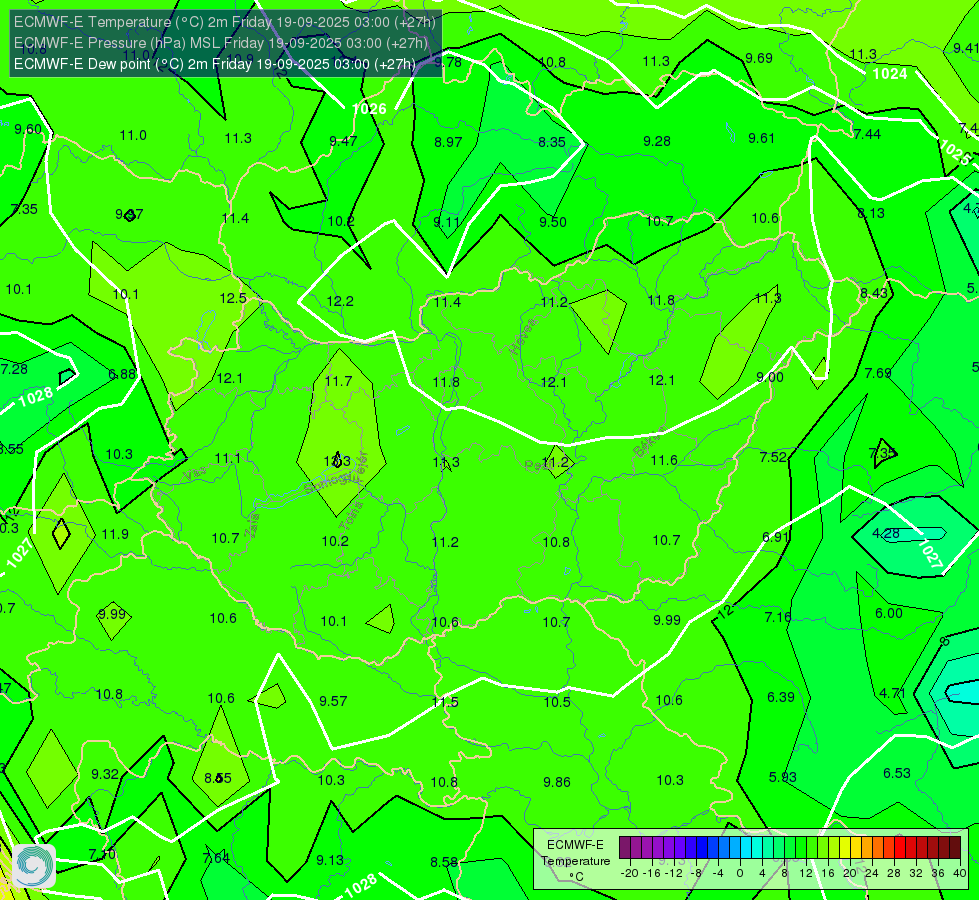The width and height of the screenshot is (979, 900).
Task: Click the 10.5 temperature value
Action: click(x=557, y=703)
